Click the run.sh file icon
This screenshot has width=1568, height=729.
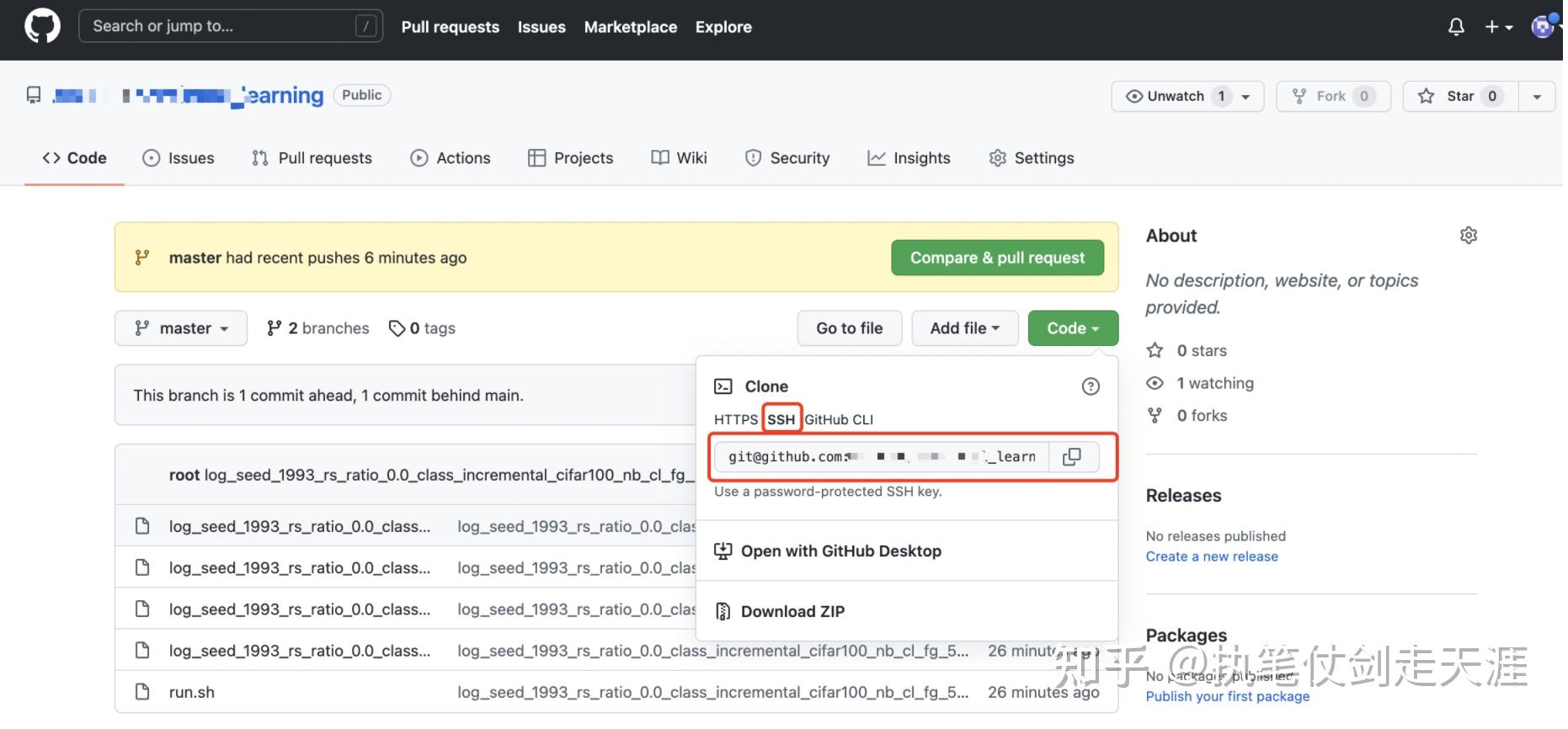pyautogui.click(x=142, y=692)
